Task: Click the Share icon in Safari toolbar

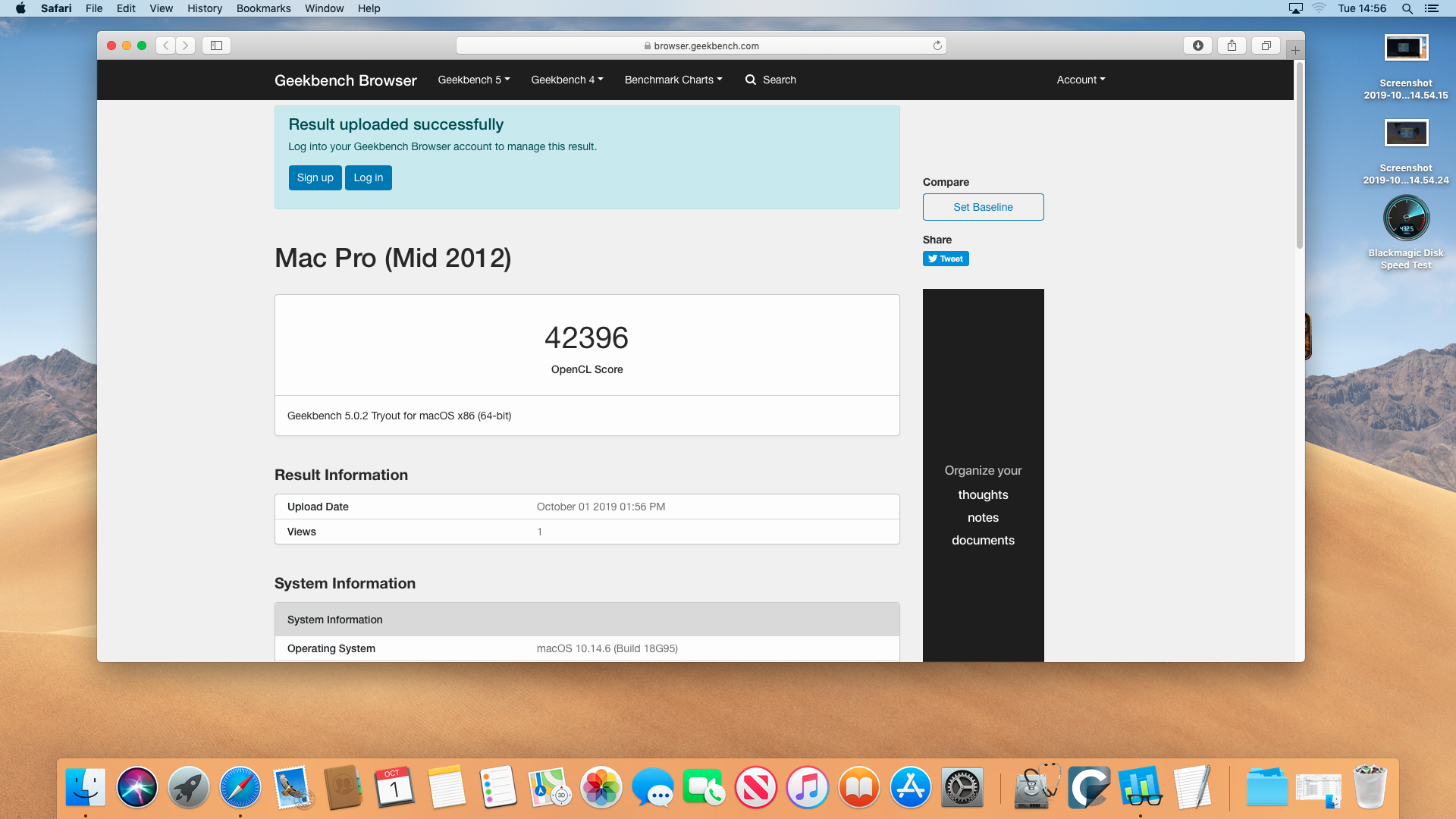Action: pyautogui.click(x=1232, y=45)
